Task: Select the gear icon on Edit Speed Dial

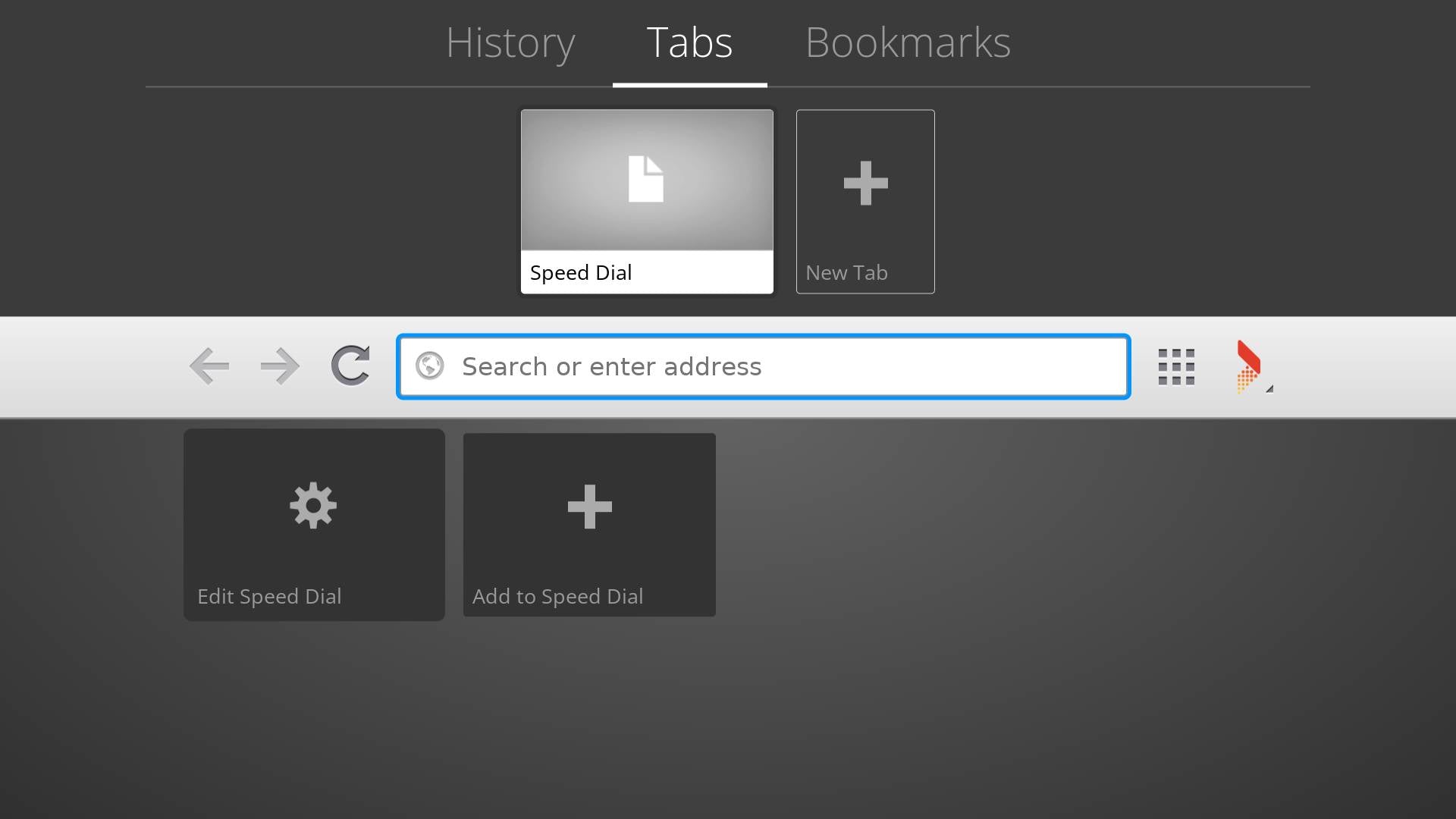Action: click(x=313, y=506)
